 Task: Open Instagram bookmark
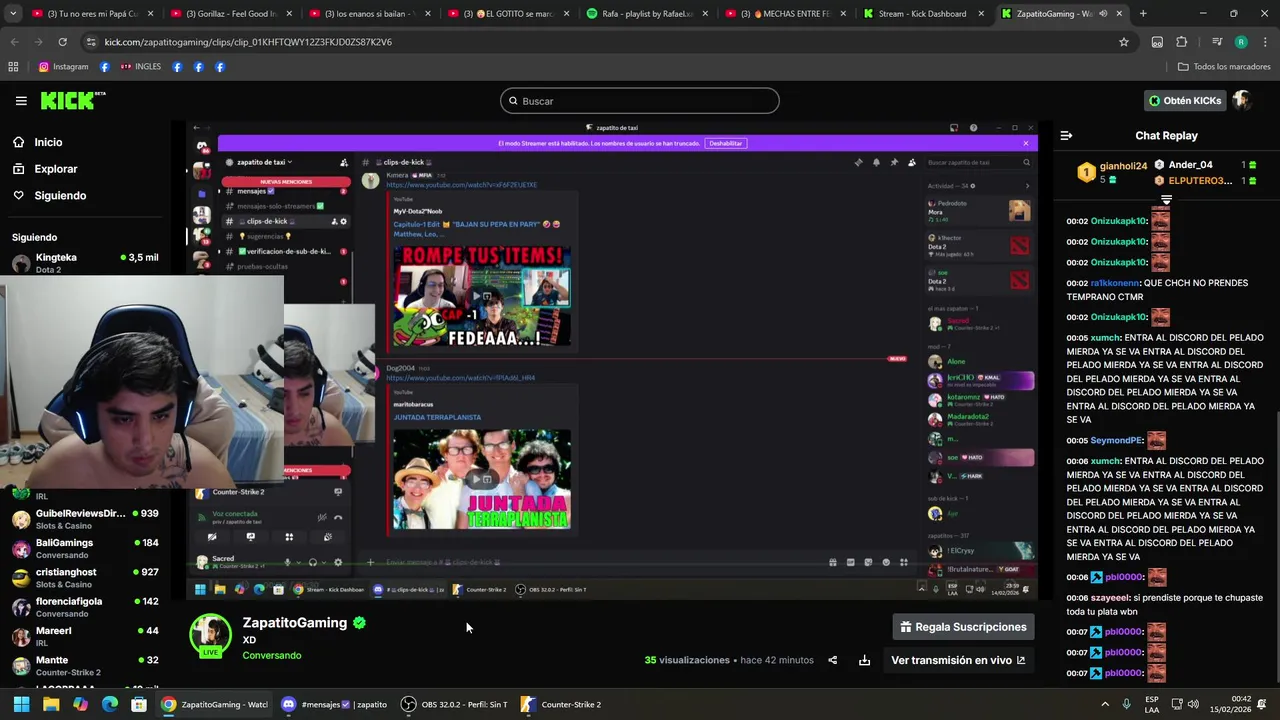pyautogui.click(x=63, y=67)
